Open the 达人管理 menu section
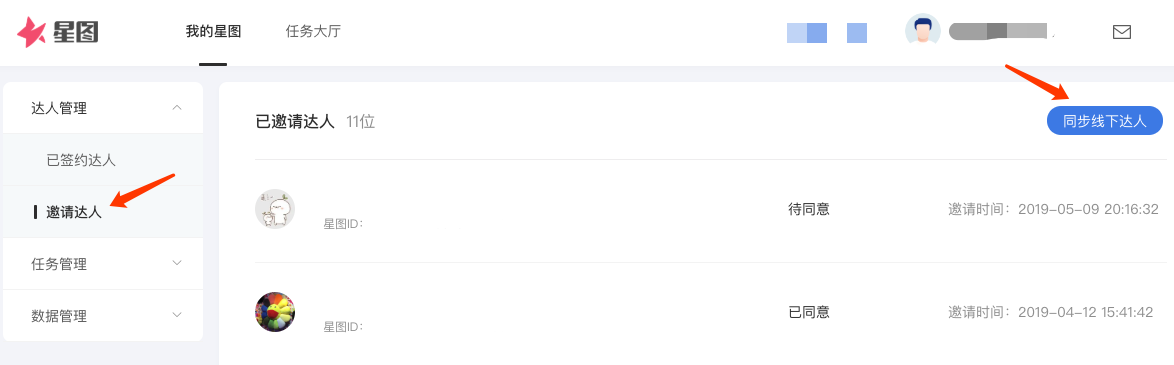Image resolution: width=1174 pixels, height=365 pixels. [x=103, y=109]
